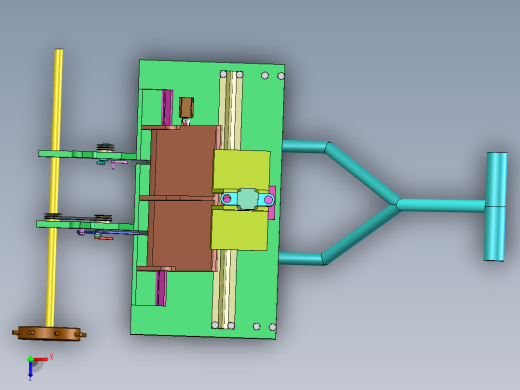Click the blue Z axis arrow of the triad
This screenshot has width=520, height=390.
pos(30,369)
